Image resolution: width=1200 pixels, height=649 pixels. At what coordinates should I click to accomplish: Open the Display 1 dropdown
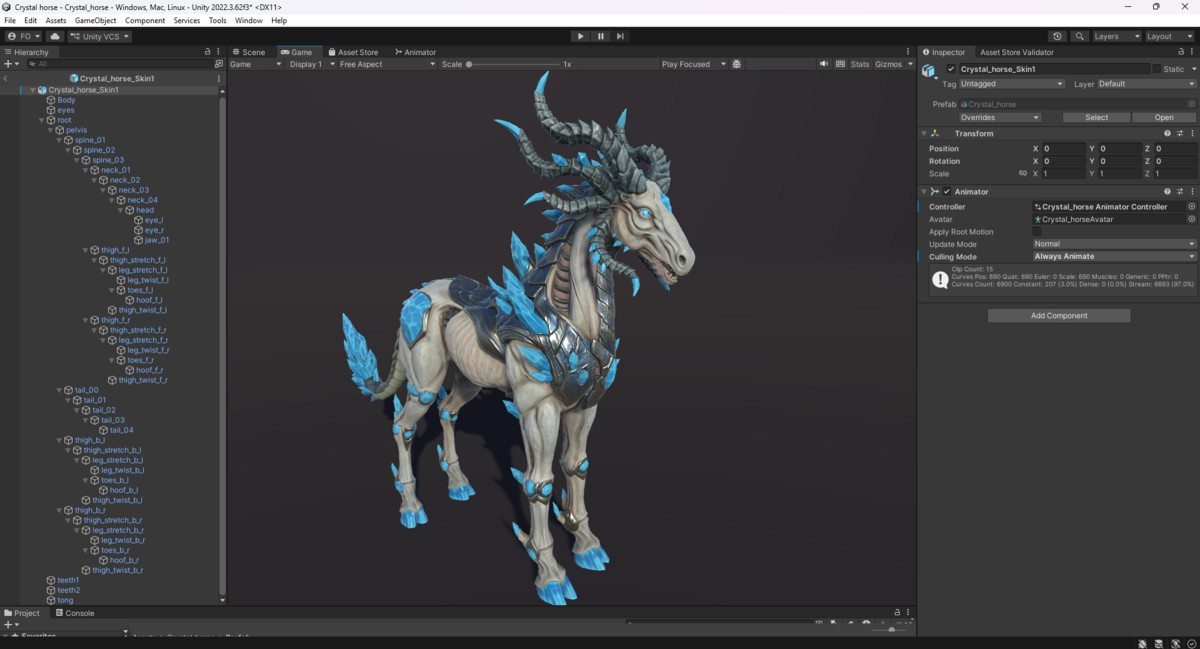(311, 64)
